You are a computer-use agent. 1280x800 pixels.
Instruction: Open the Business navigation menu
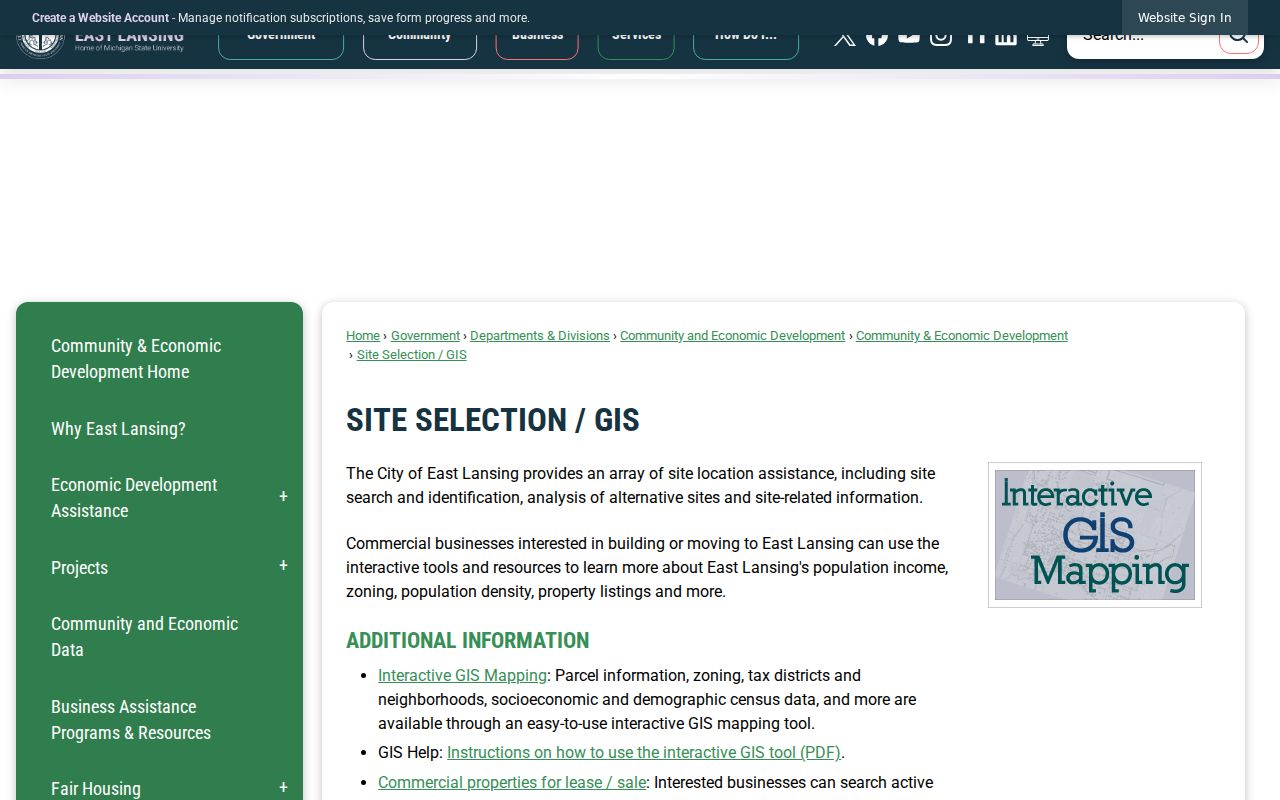537,46
